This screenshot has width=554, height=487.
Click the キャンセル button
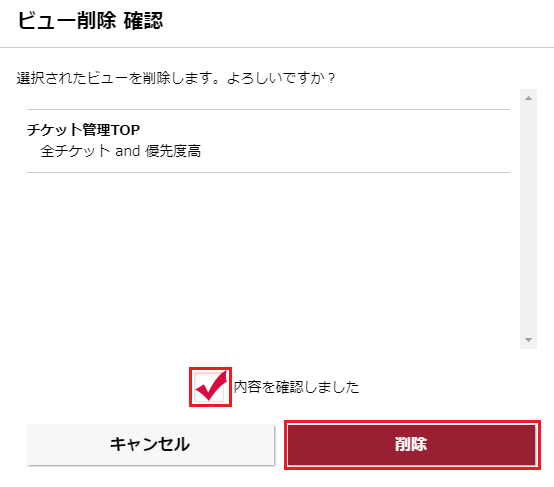pyautogui.click(x=151, y=445)
